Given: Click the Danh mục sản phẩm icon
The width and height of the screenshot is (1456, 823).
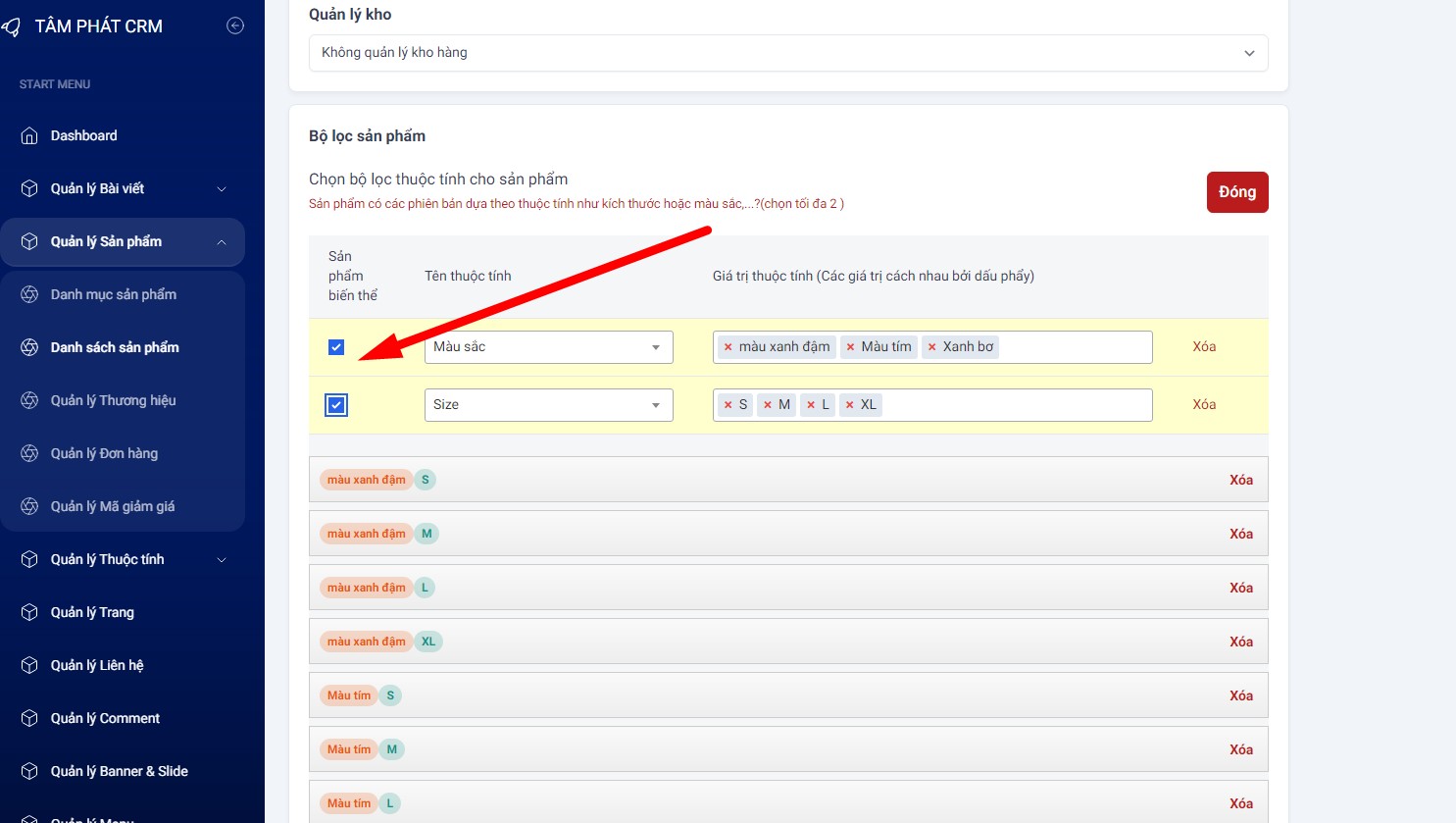Looking at the screenshot, I should [29, 295].
